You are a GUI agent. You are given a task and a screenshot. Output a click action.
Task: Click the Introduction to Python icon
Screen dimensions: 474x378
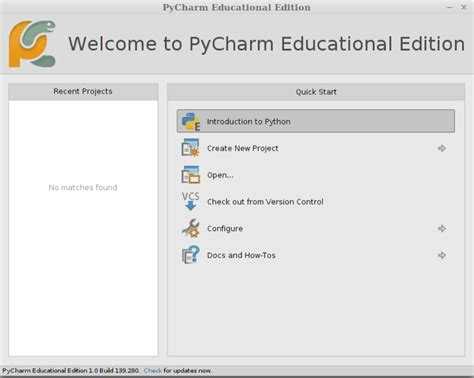[191, 122]
